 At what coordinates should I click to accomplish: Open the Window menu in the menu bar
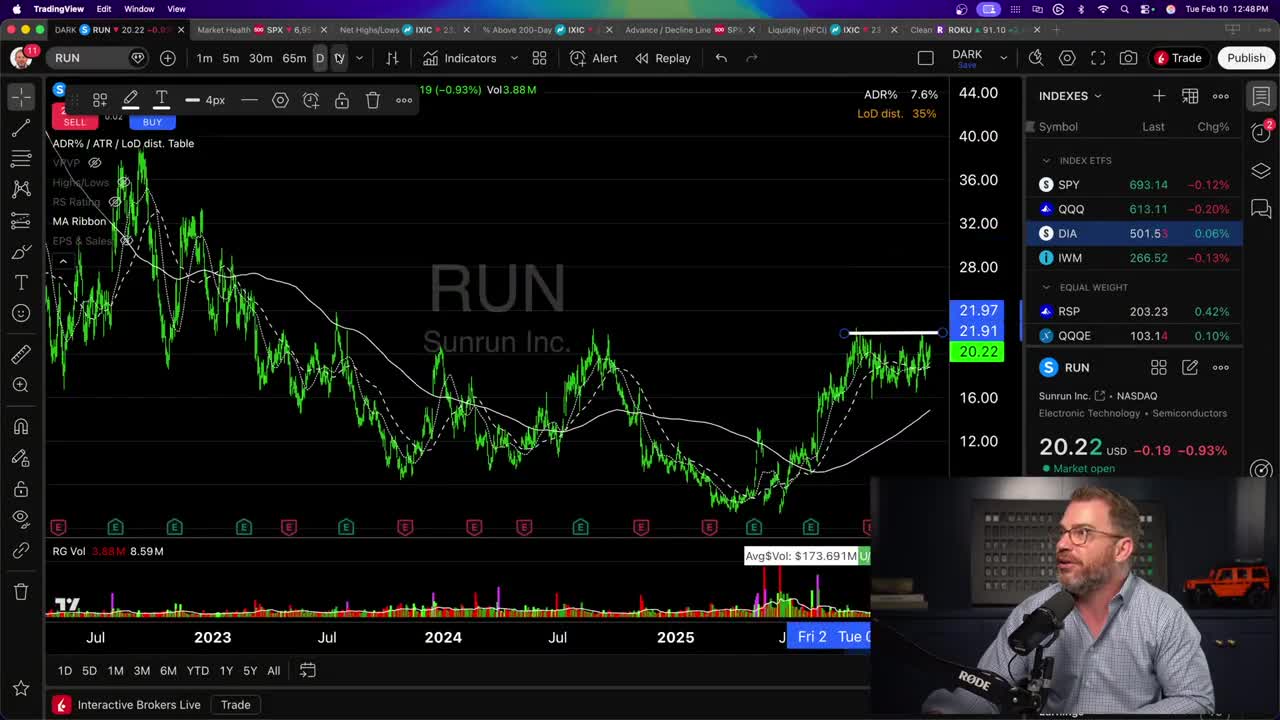pyautogui.click(x=139, y=7)
